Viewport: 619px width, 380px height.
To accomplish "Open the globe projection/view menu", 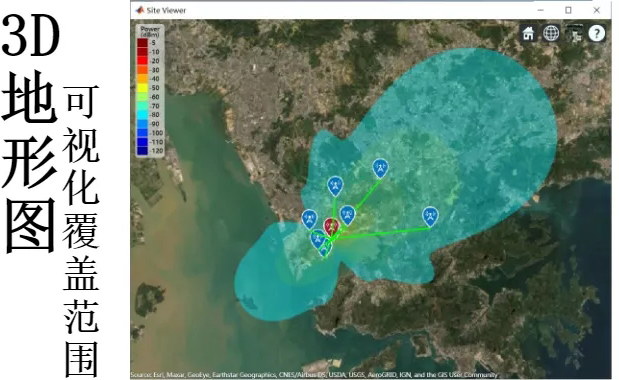I will pyautogui.click(x=551, y=33).
